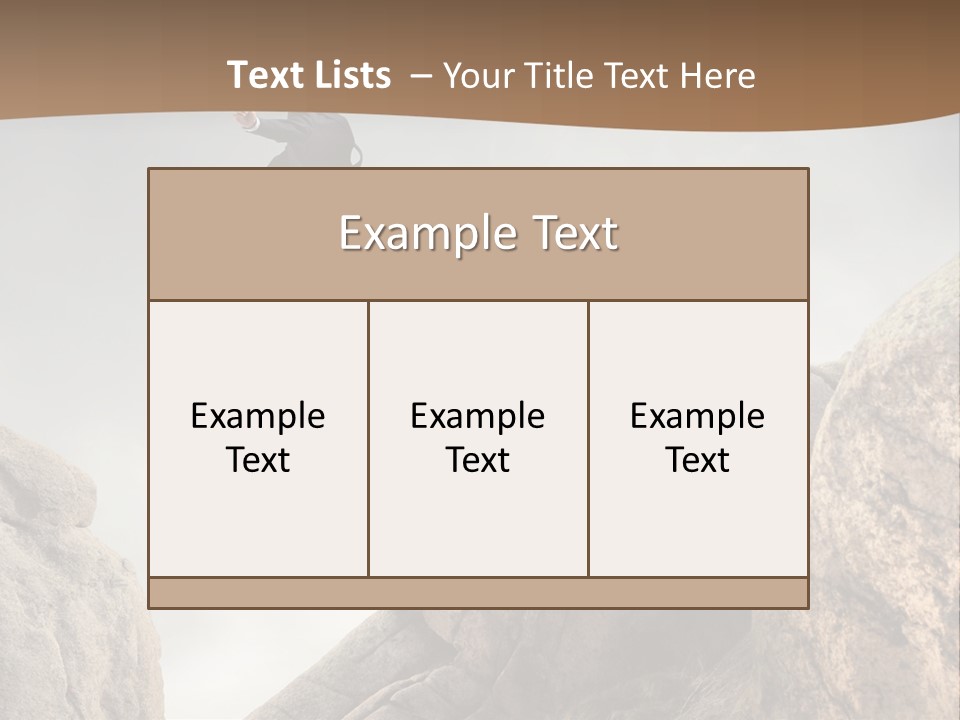This screenshot has height=720, width=960.
Task: Click the divider between middle and right columns
Action: [588, 438]
